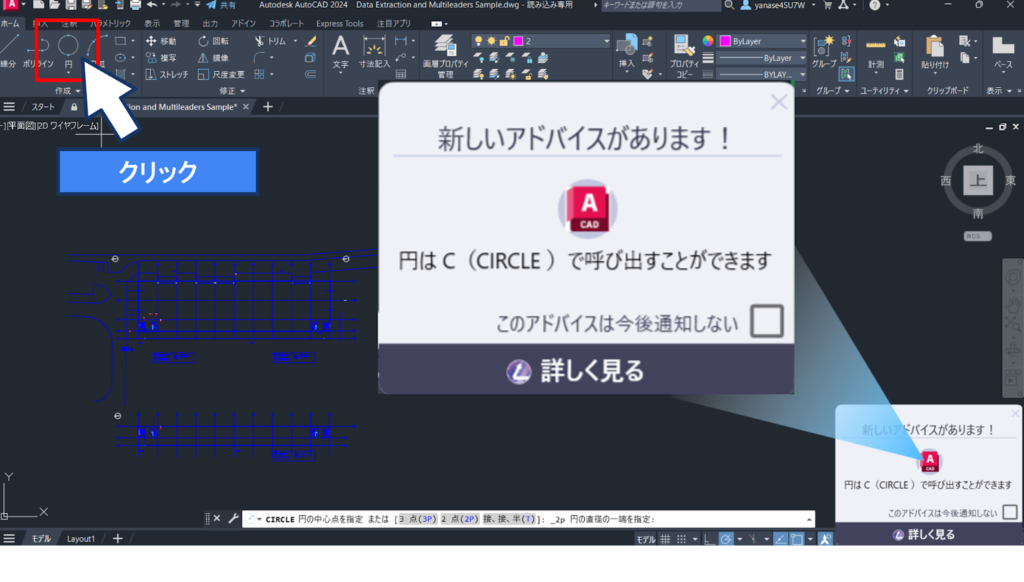Click the customize wrench icon on command line

click(x=233, y=519)
